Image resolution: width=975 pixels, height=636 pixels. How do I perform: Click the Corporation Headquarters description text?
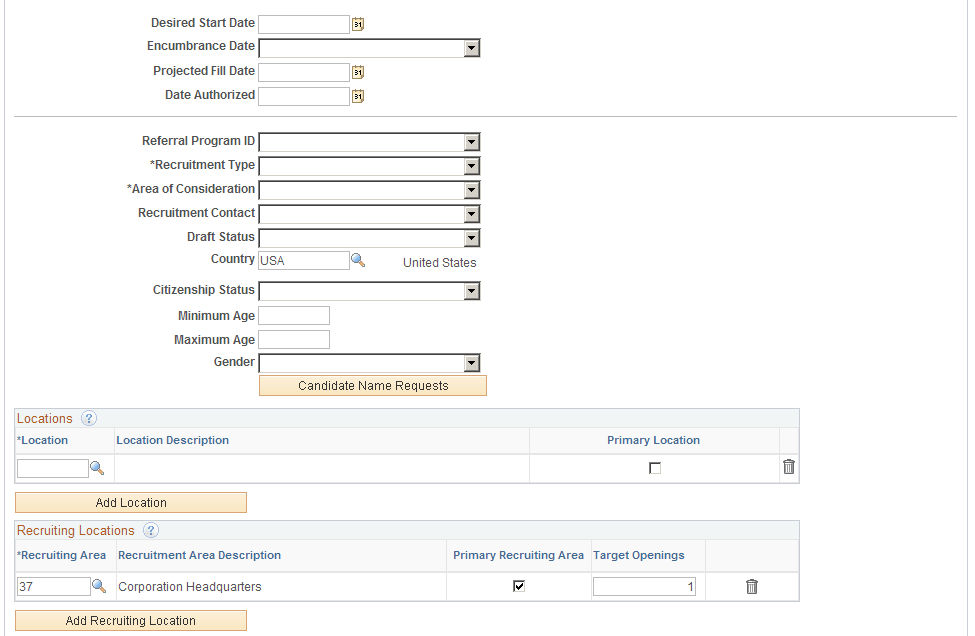tap(190, 587)
